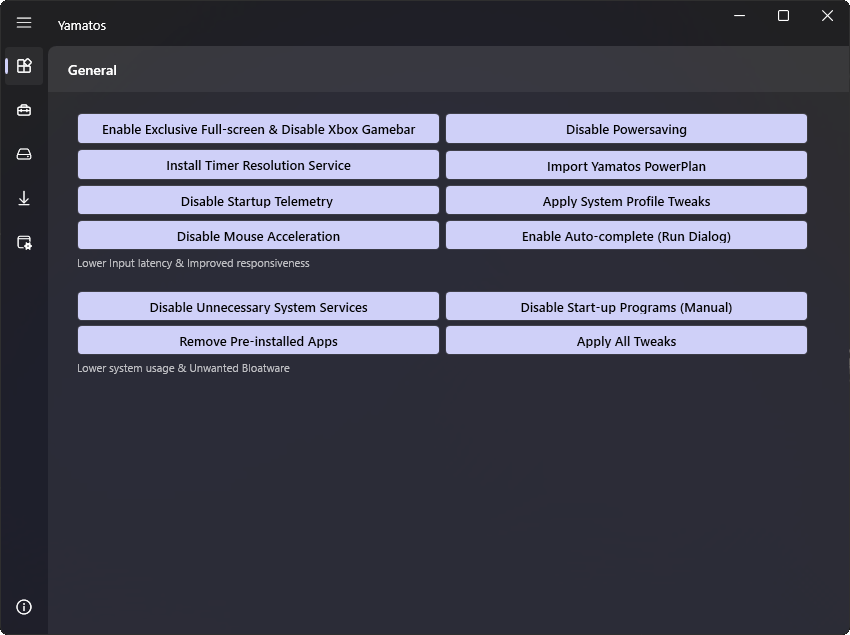Maximize the Yamatos window
The width and height of the screenshot is (850, 635).
[783, 16]
